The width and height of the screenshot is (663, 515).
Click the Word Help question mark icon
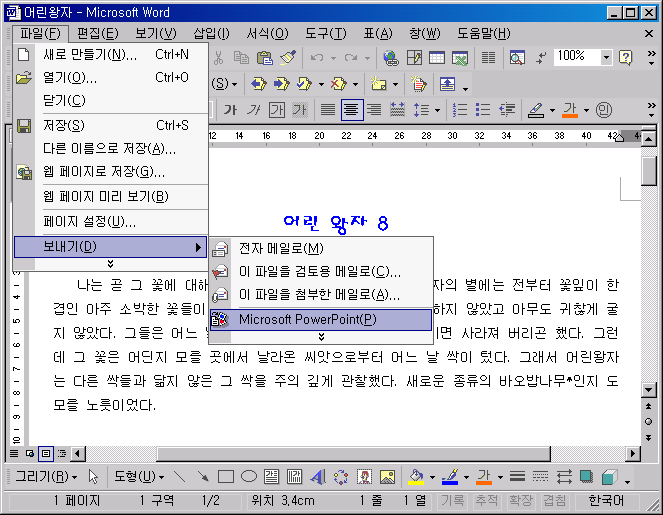pos(625,57)
